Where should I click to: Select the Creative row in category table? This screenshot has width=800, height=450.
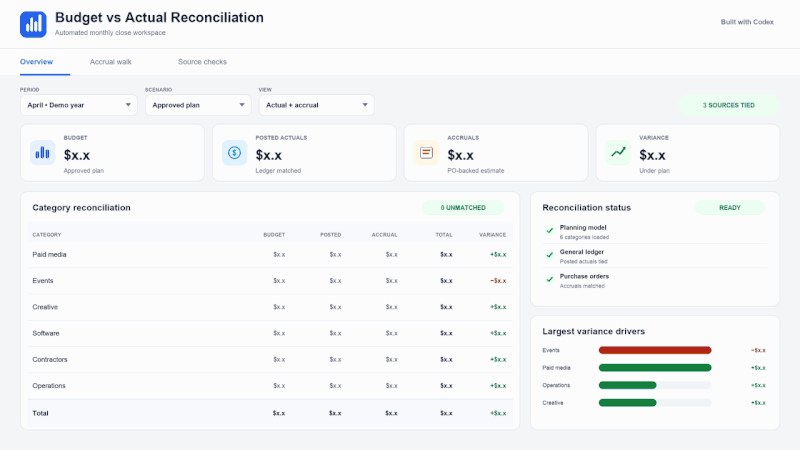coord(270,307)
